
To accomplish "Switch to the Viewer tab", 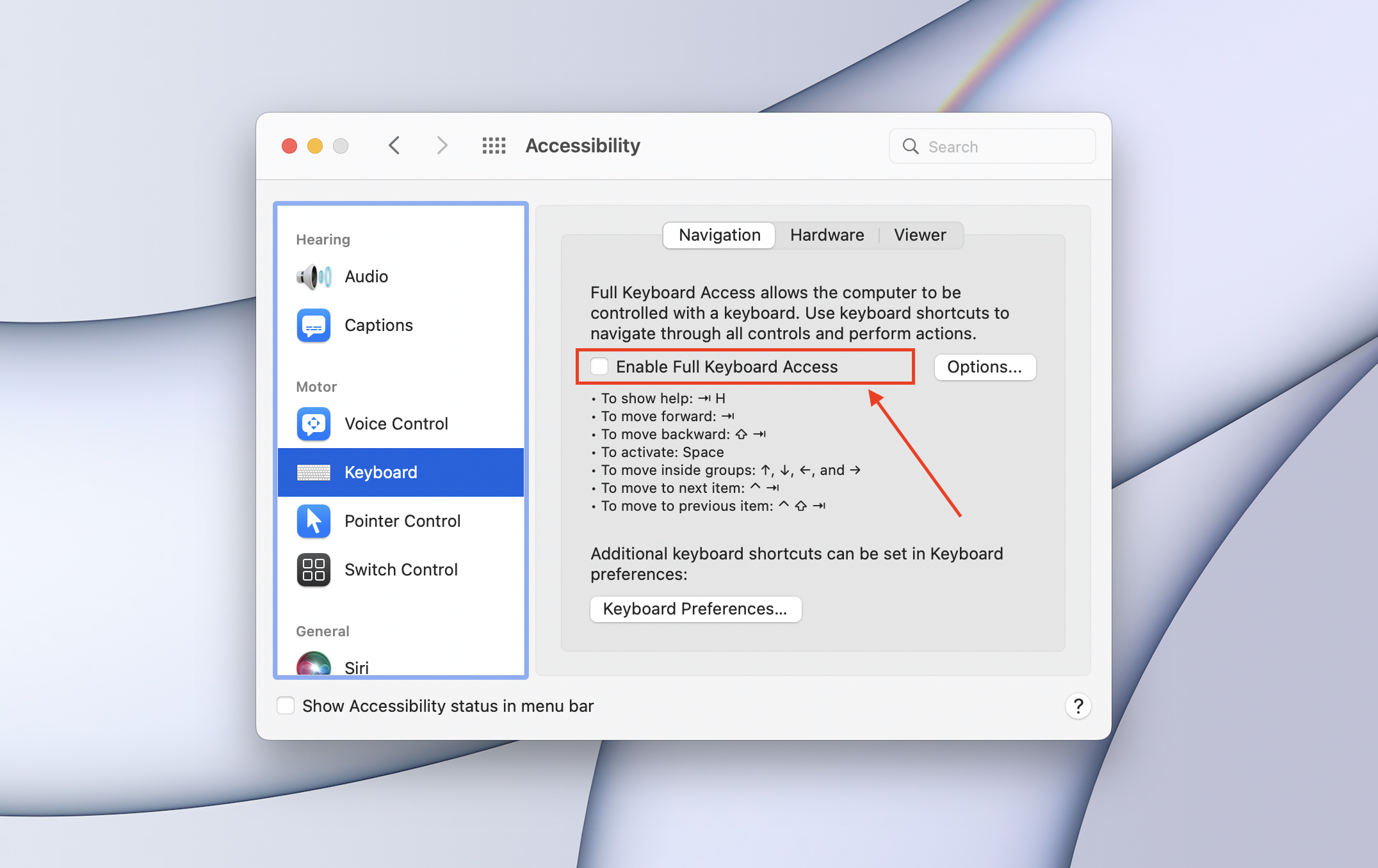I will point(920,235).
